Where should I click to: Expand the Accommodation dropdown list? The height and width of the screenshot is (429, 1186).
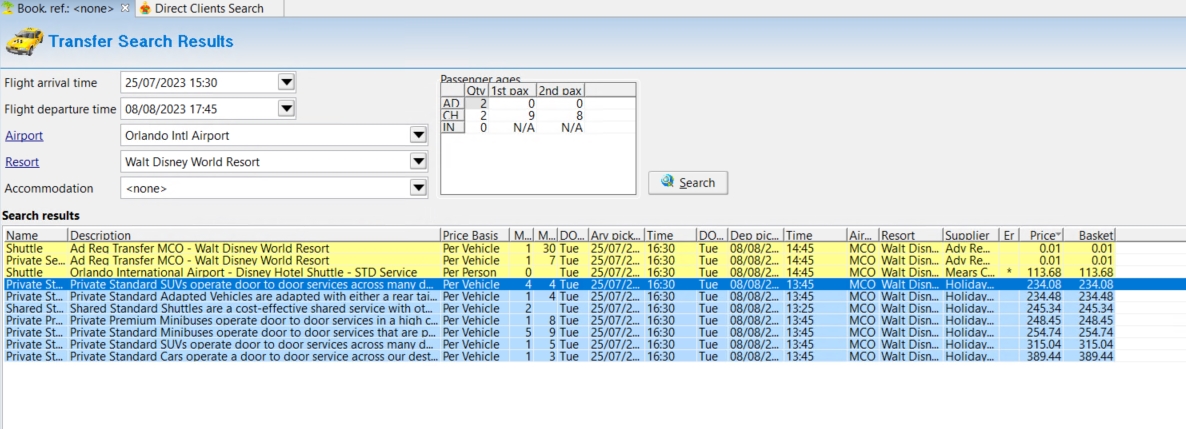(x=418, y=188)
